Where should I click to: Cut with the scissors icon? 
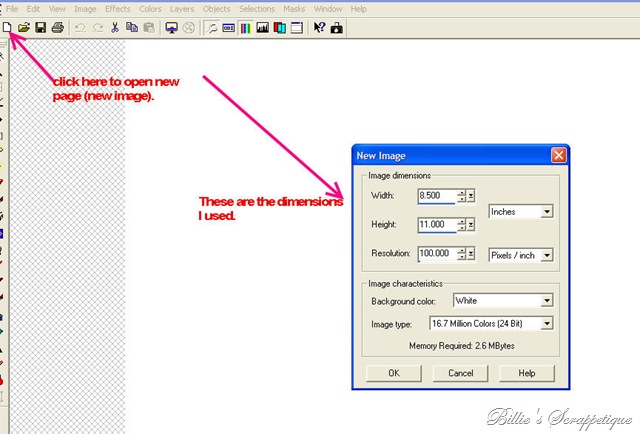115,28
